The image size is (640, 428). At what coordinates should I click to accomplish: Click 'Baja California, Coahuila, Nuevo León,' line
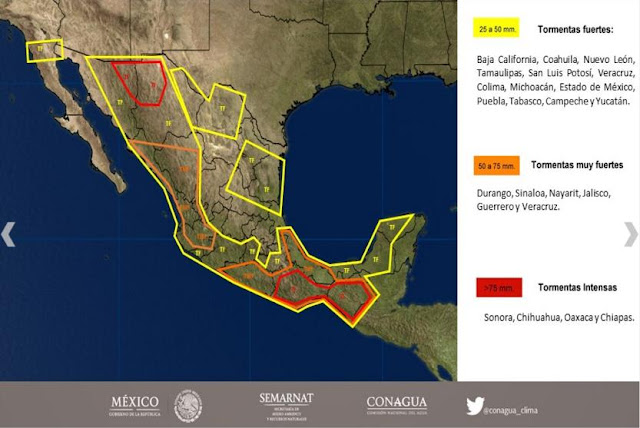(556, 60)
